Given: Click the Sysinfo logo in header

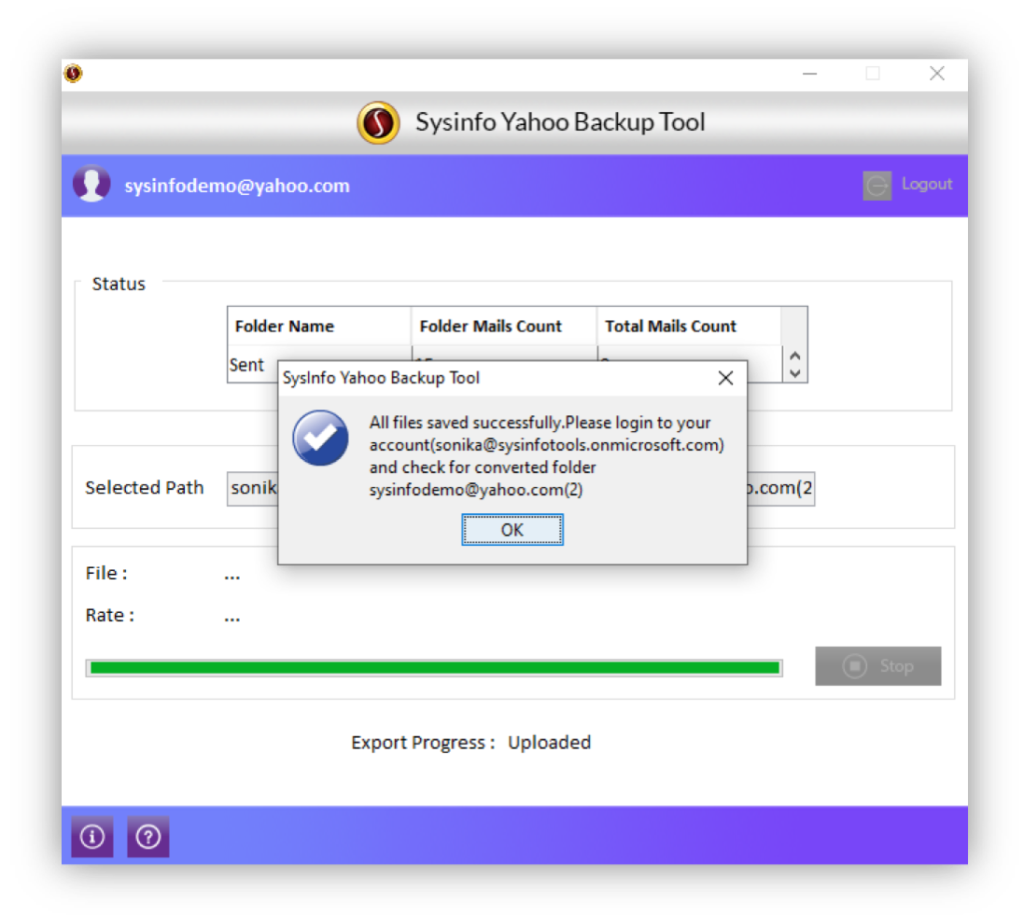Looking at the screenshot, I should pyautogui.click(x=378, y=122).
